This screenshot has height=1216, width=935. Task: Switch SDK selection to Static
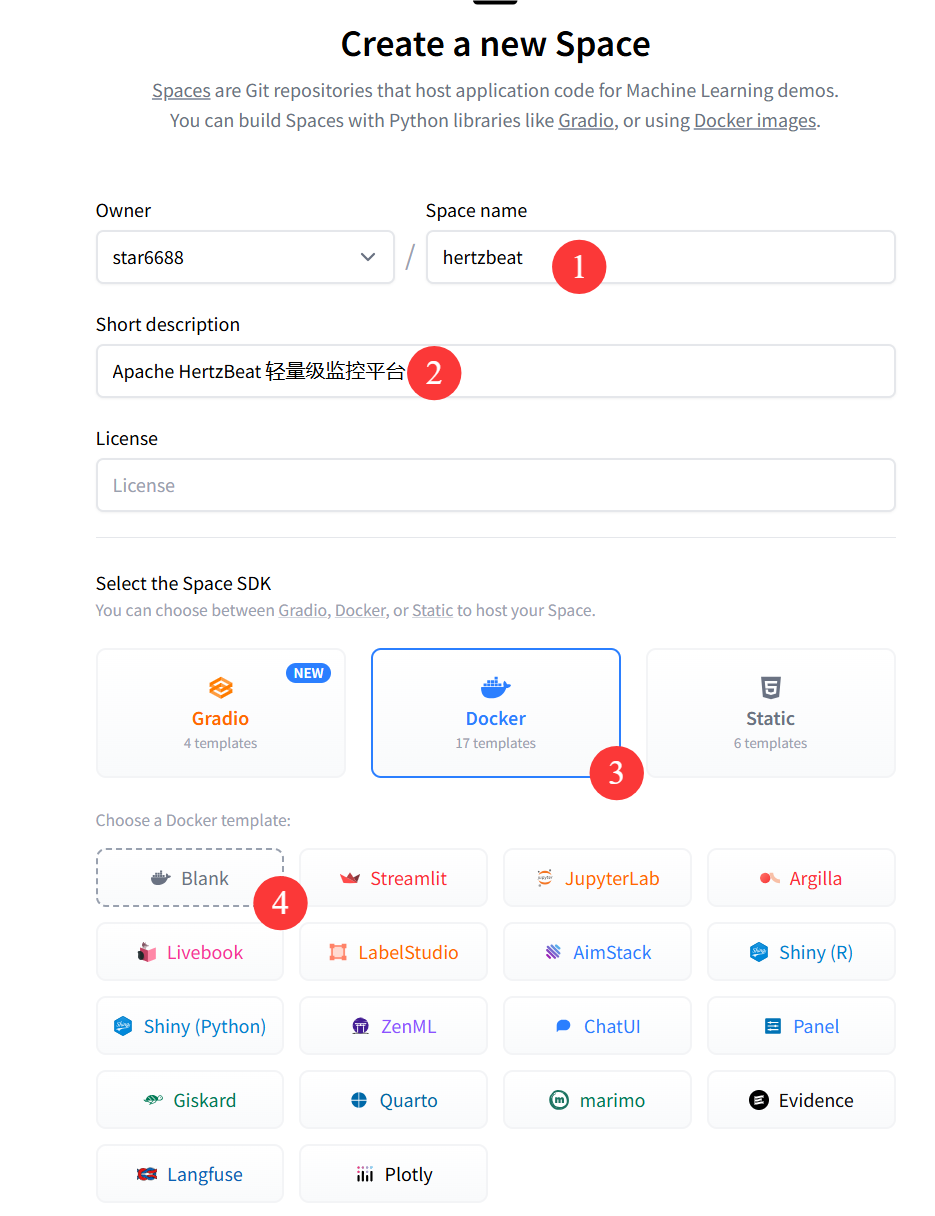click(x=770, y=713)
